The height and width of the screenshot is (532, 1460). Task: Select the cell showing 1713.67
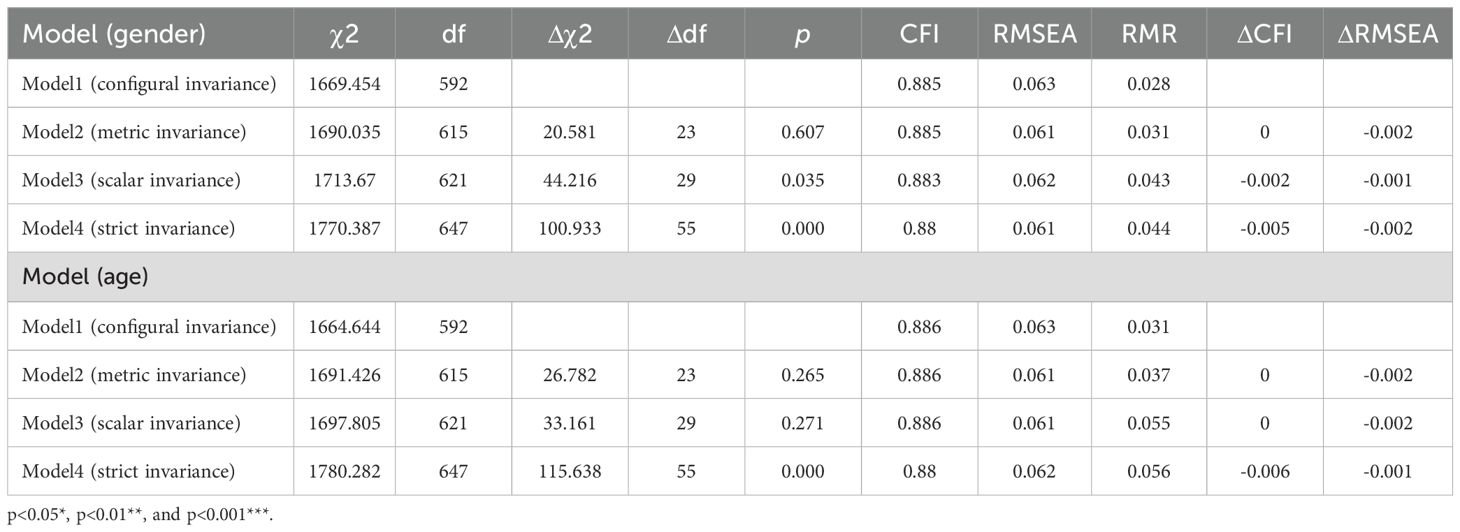click(344, 180)
